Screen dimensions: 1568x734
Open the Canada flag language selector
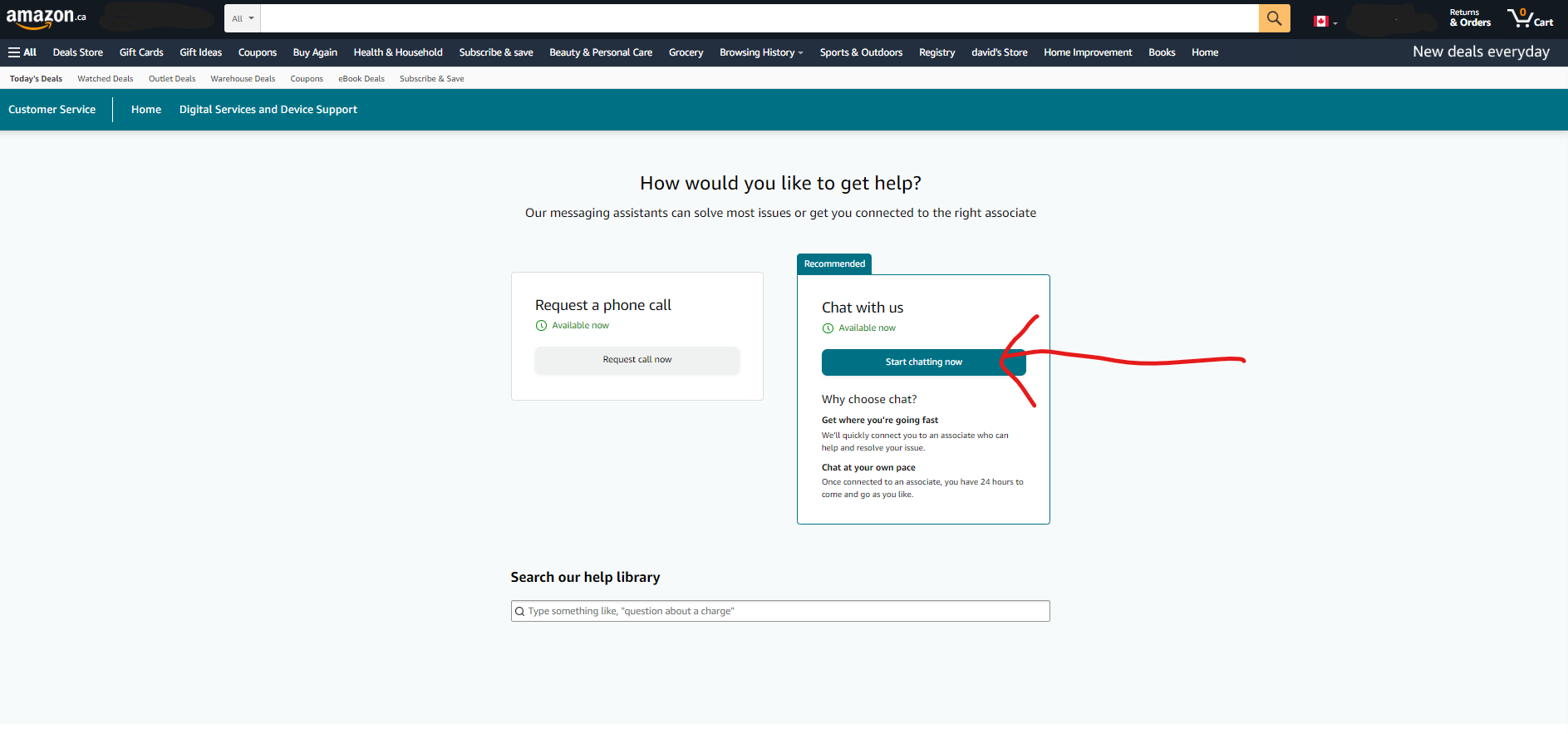(x=1325, y=22)
